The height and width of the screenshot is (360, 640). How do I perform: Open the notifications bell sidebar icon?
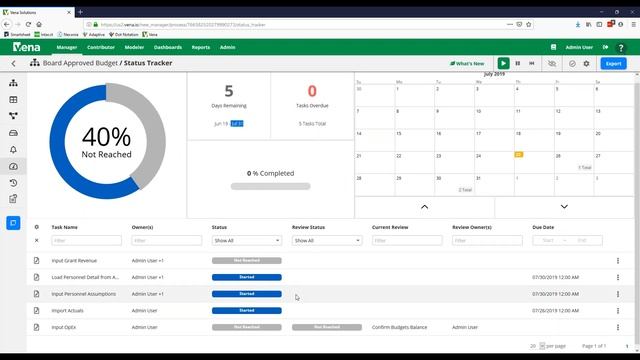[x=13, y=150]
